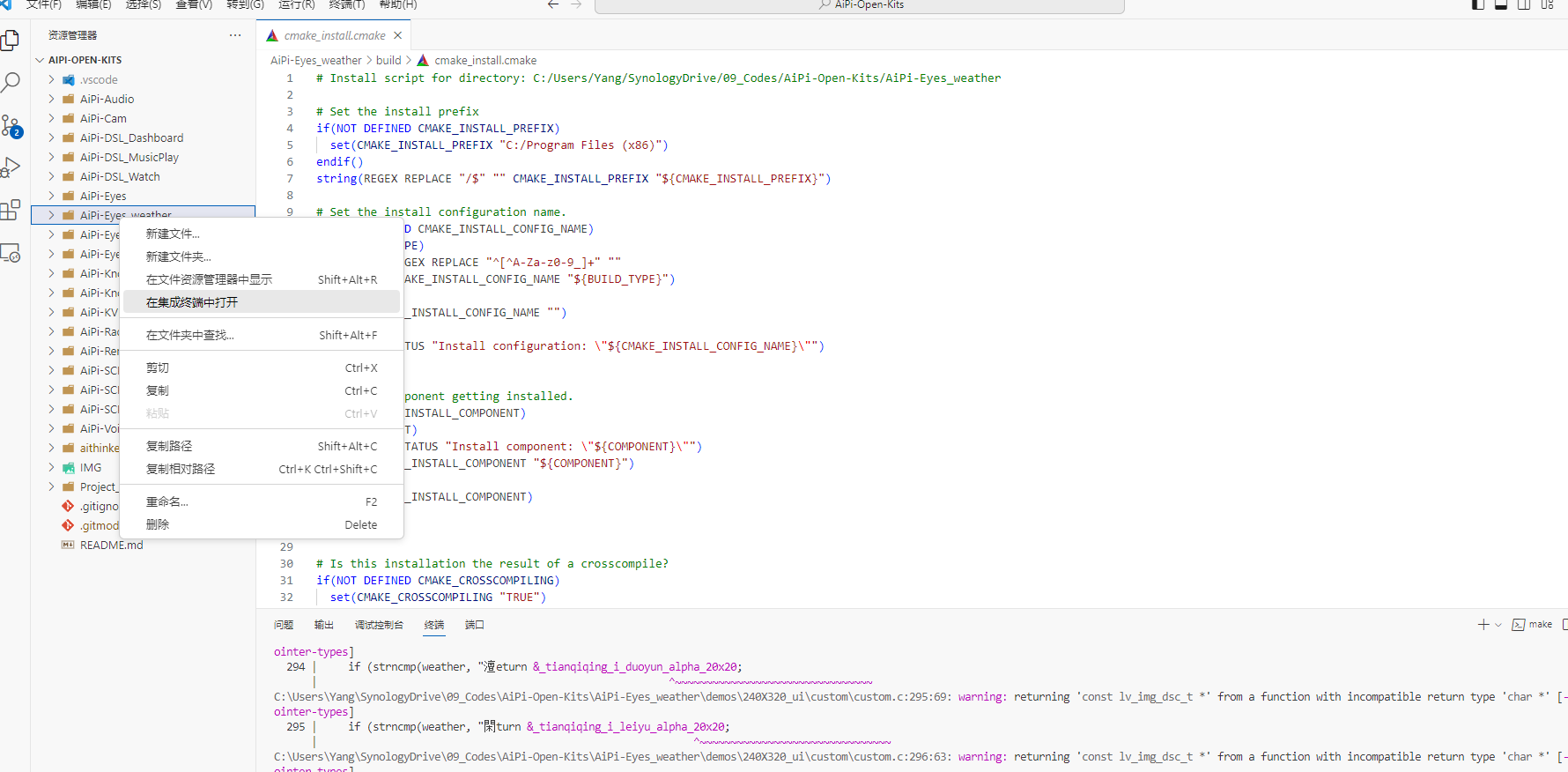The image size is (1568, 772).
Task: Open the 转到(G) menu
Action: pyautogui.click(x=245, y=4)
